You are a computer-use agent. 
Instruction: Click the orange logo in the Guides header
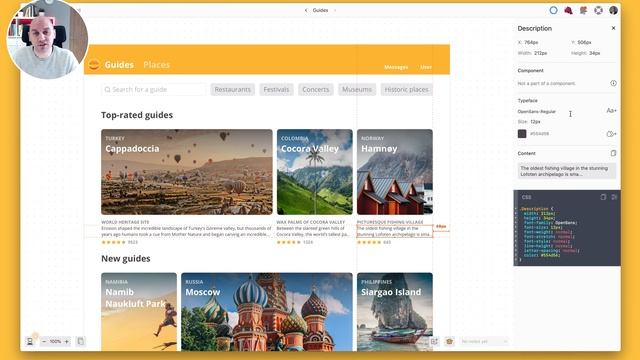tap(94, 64)
